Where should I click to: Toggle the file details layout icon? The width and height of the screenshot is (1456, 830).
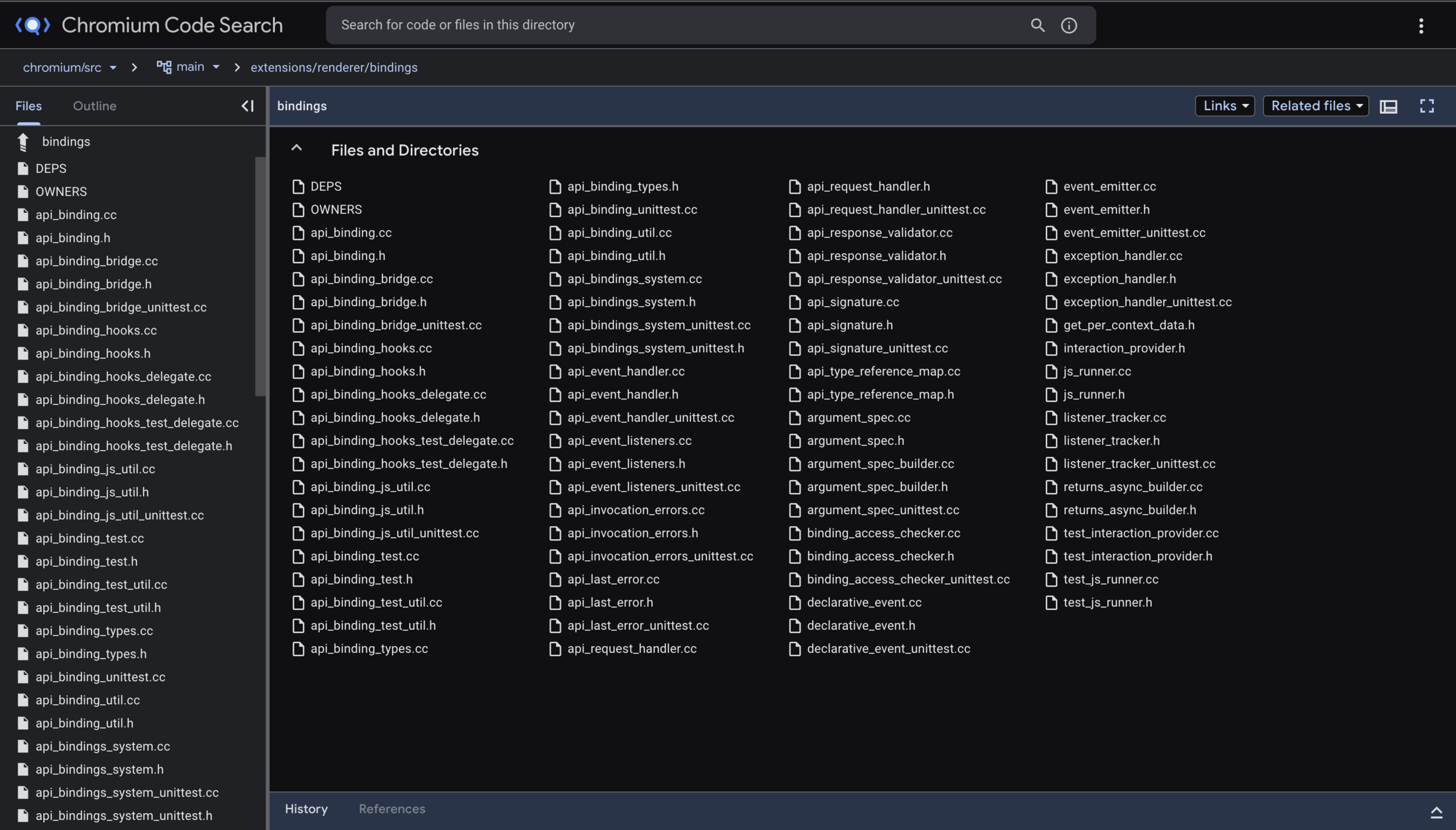1388,106
